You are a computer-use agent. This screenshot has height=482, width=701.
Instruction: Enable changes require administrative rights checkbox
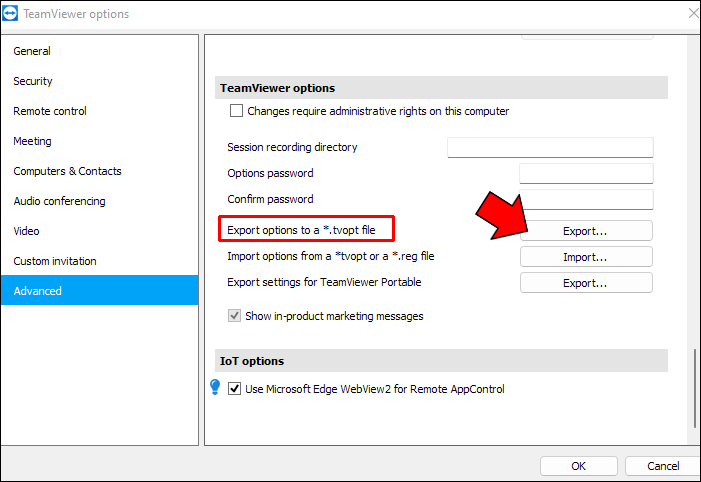point(237,111)
